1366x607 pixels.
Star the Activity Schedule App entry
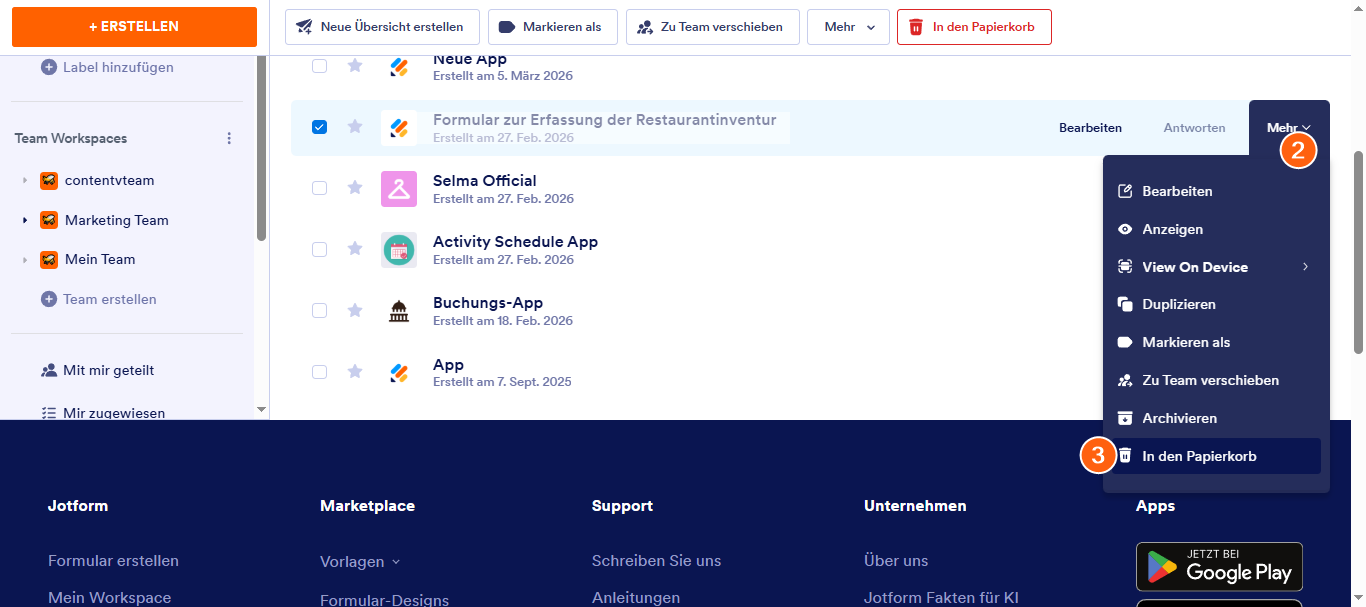click(x=354, y=248)
